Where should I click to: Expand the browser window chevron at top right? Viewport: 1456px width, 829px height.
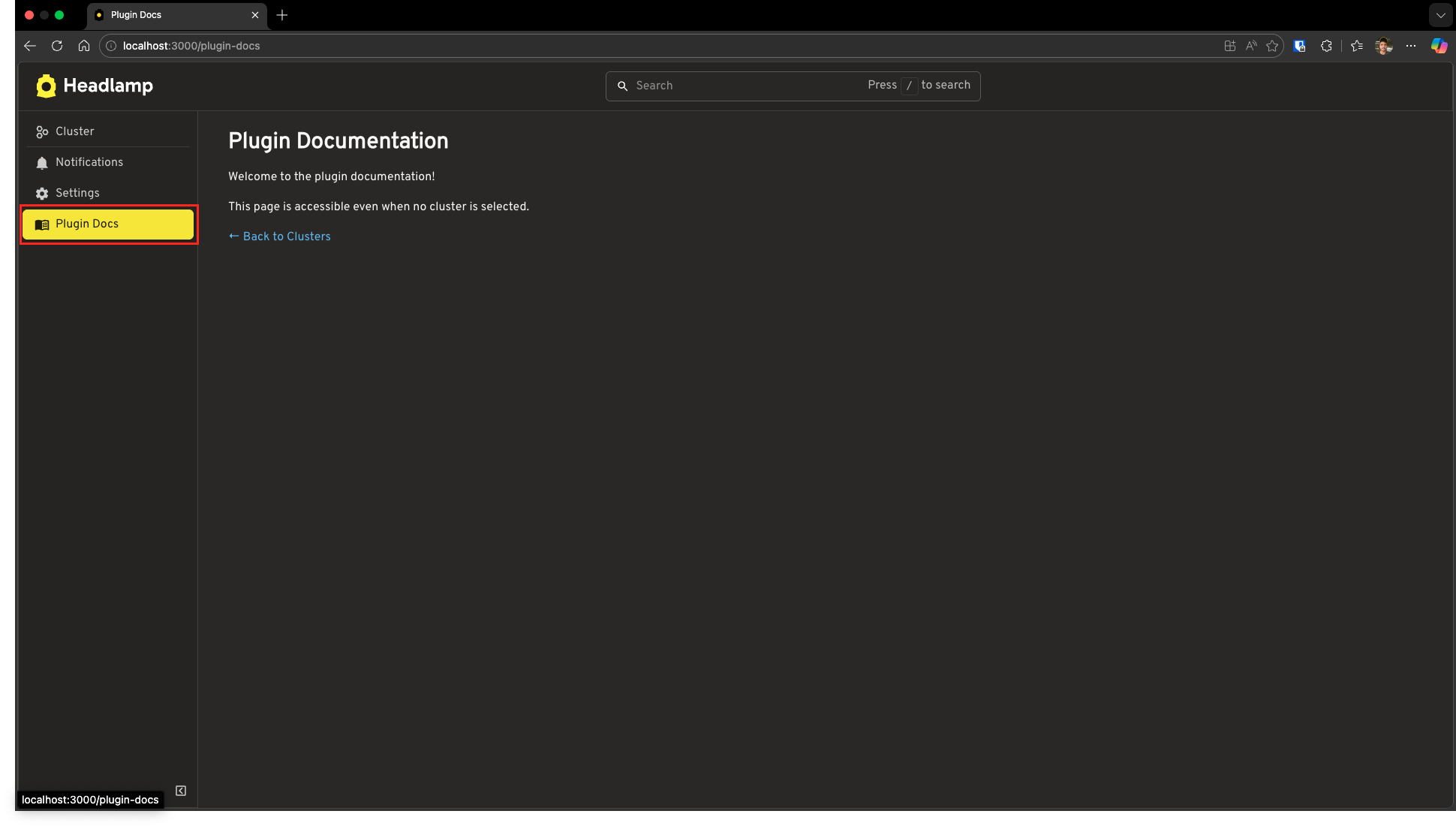click(1440, 15)
